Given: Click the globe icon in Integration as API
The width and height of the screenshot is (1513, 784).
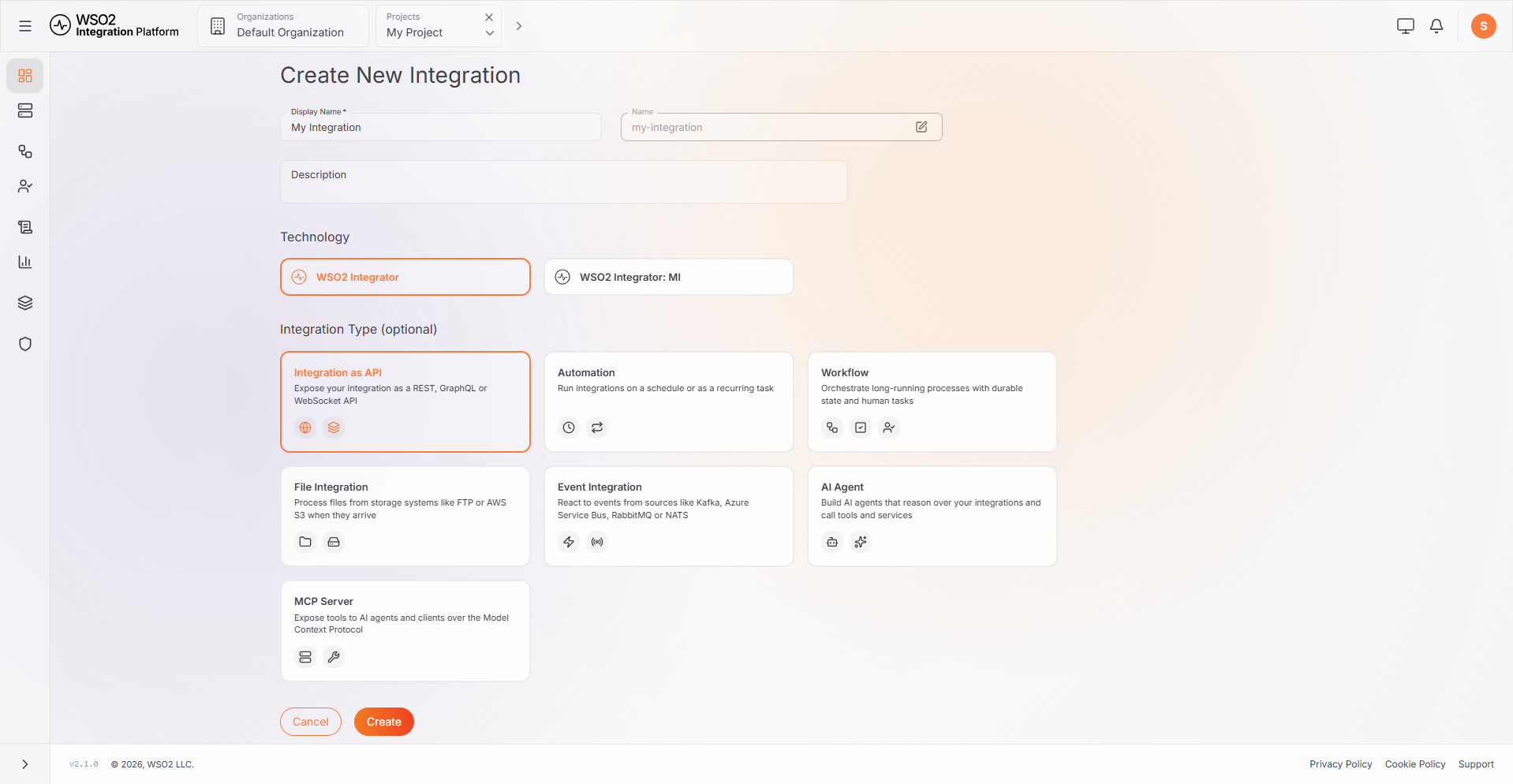Looking at the screenshot, I should pos(305,427).
